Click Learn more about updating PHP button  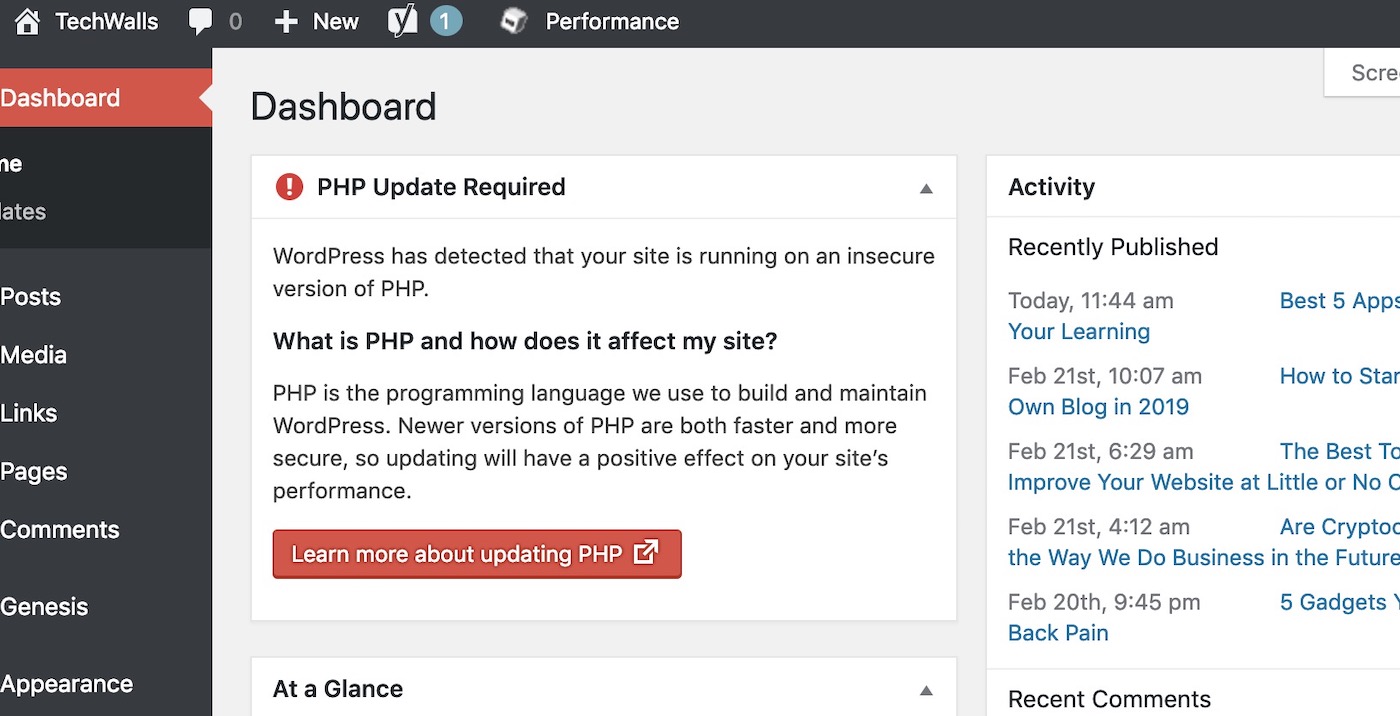[457, 554]
